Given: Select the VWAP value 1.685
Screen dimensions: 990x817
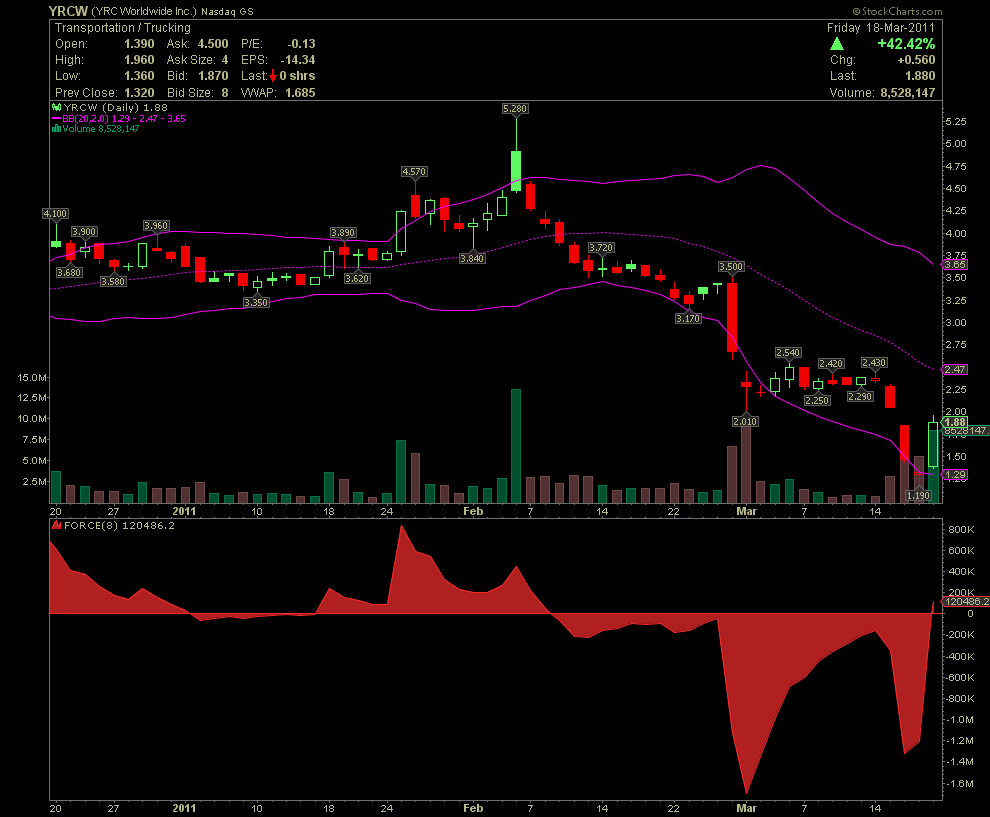Looking at the screenshot, I should pos(300,93).
